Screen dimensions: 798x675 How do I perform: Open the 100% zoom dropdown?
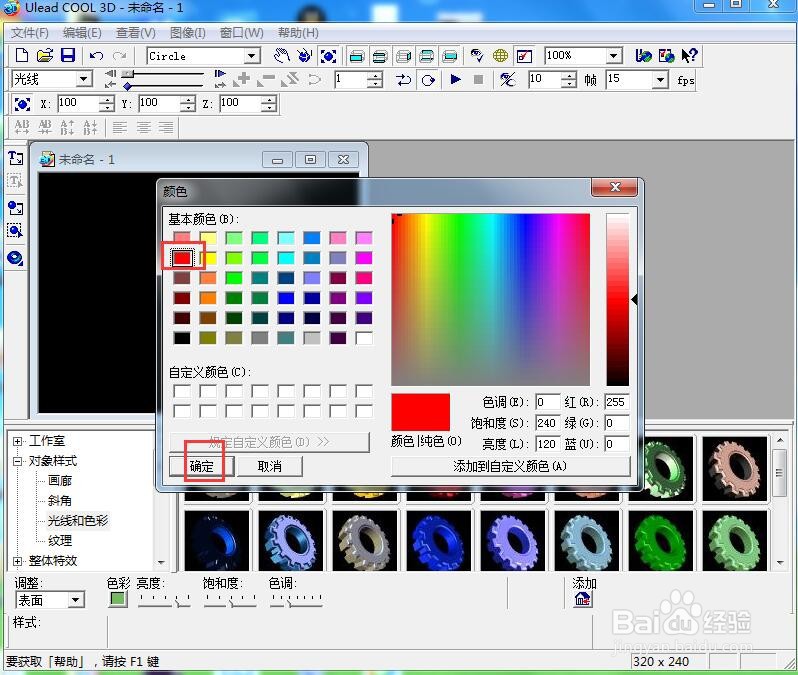click(614, 55)
